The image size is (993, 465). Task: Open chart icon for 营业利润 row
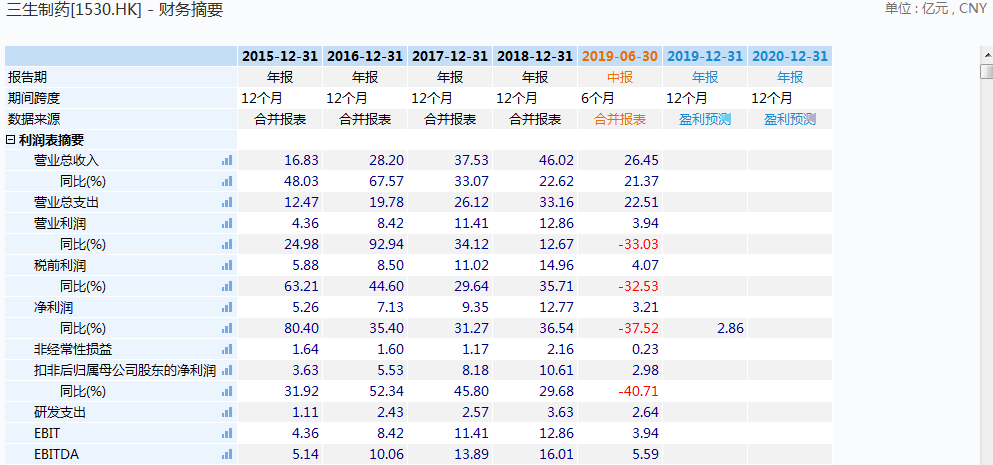coord(227,224)
